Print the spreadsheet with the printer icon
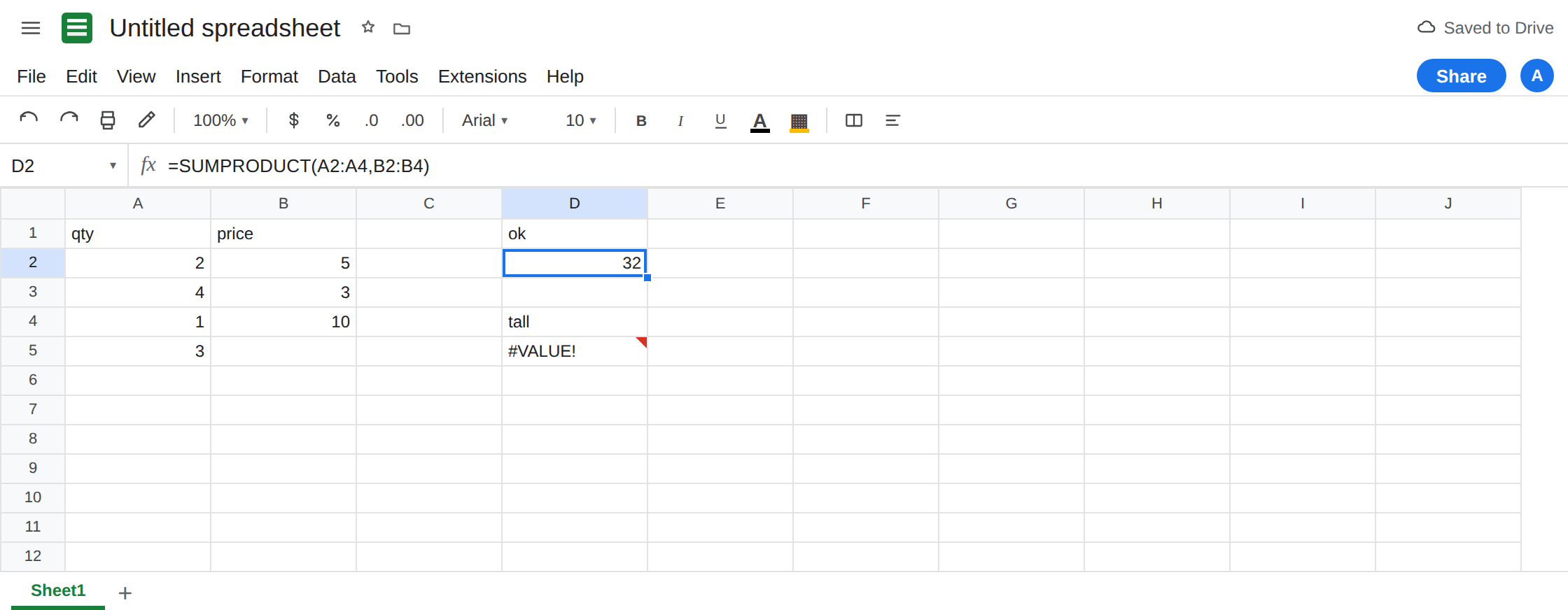 [x=108, y=120]
